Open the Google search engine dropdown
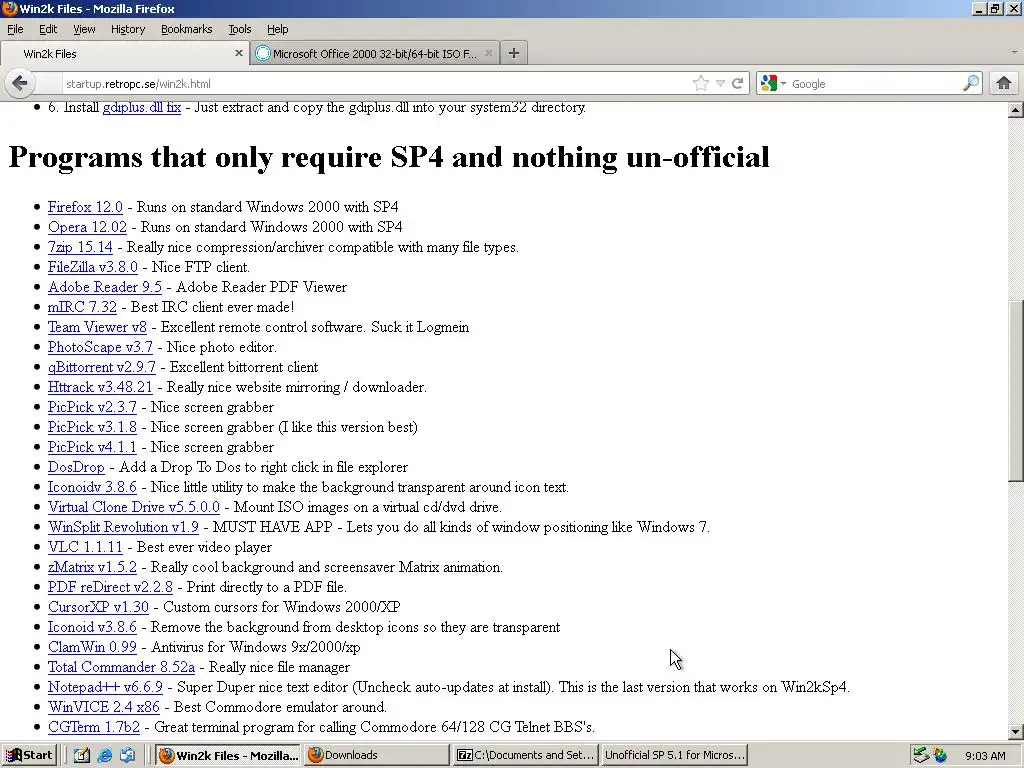 [774, 83]
